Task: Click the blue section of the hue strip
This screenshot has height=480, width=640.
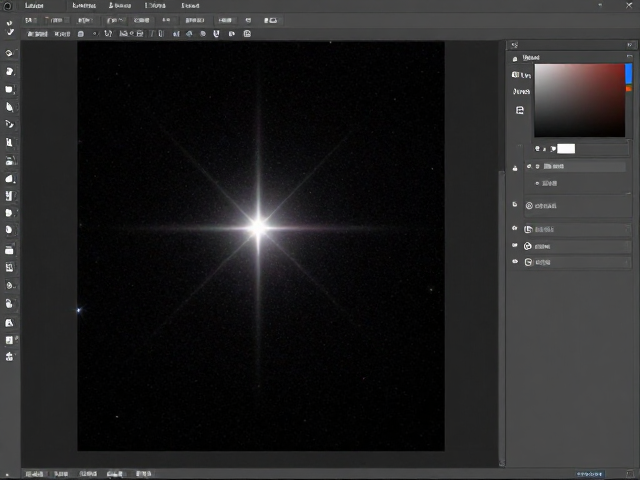Action: (629, 73)
